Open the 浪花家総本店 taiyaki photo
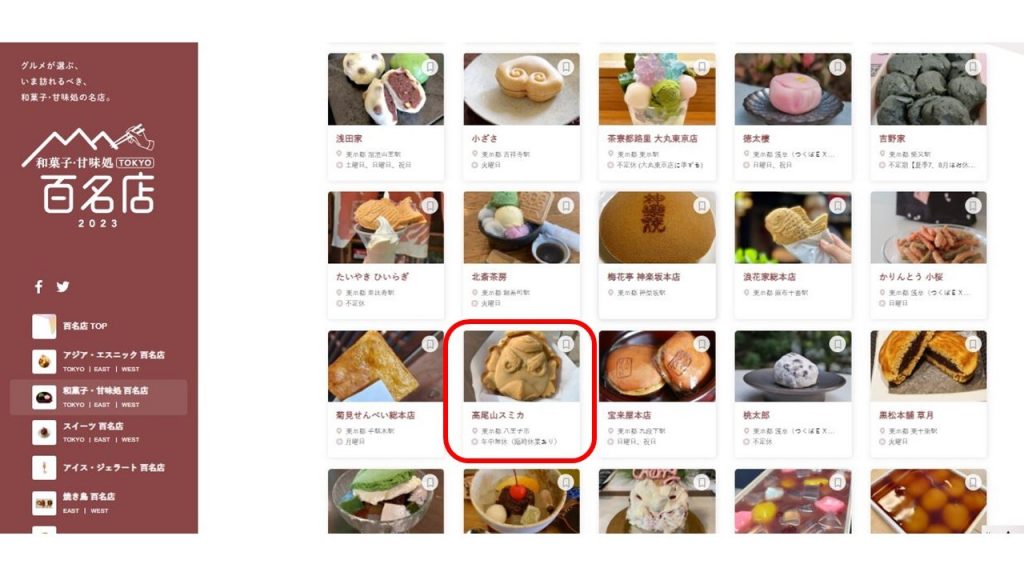The image size is (1024, 576). point(793,227)
